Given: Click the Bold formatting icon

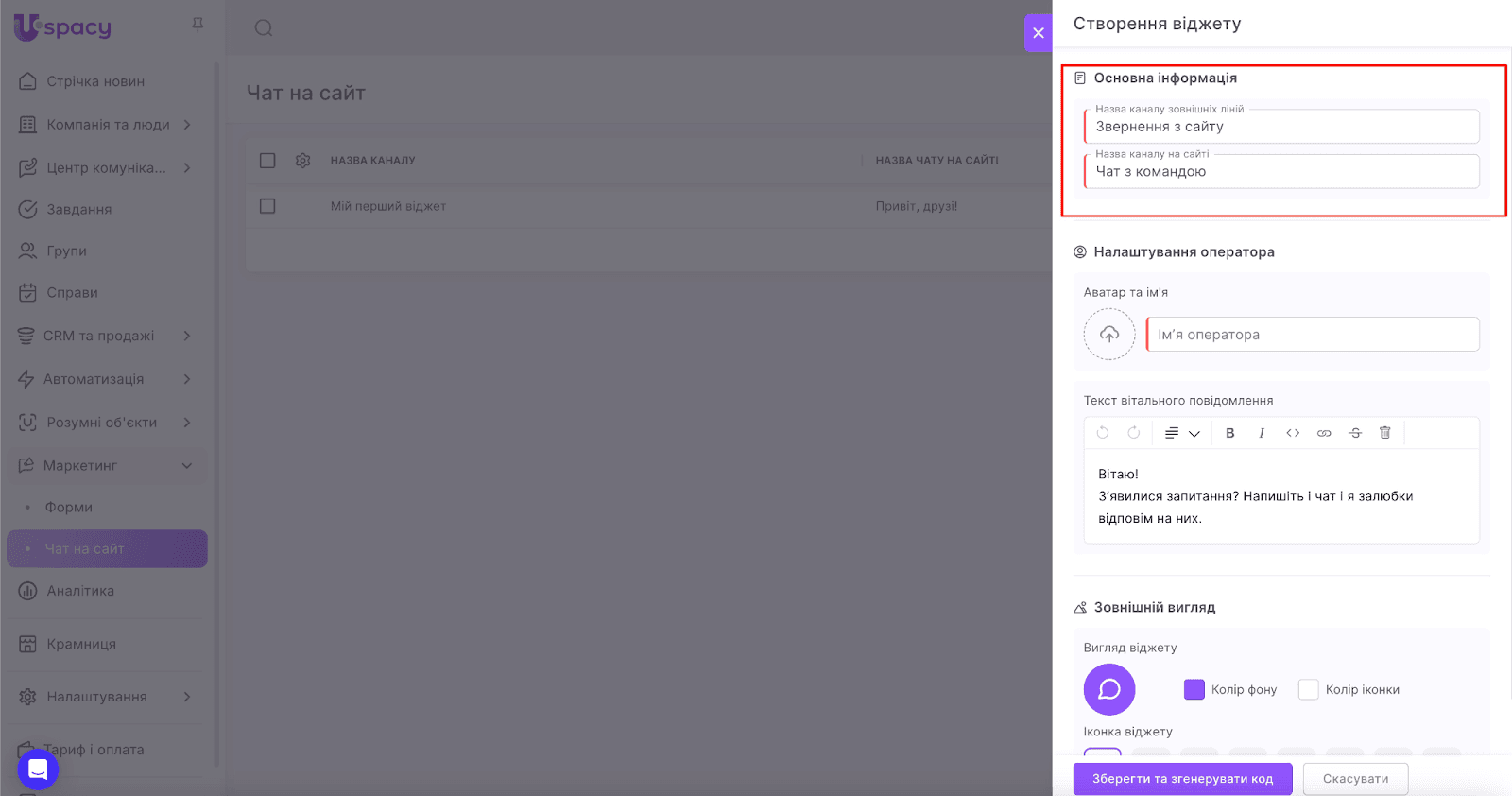Looking at the screenshot, I should pos(1229,433).
